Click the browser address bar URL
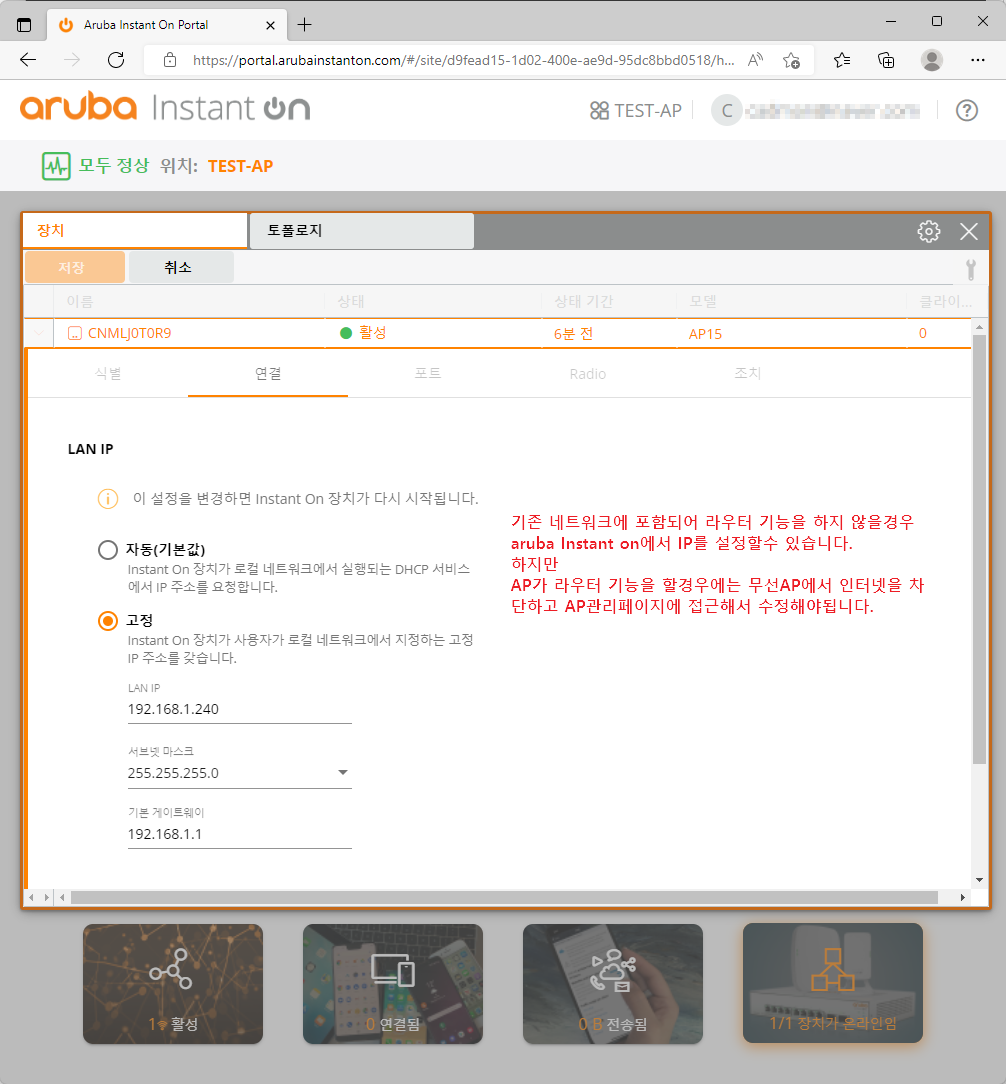Screen dimensions: 1006x1084 tap(463, 60)
